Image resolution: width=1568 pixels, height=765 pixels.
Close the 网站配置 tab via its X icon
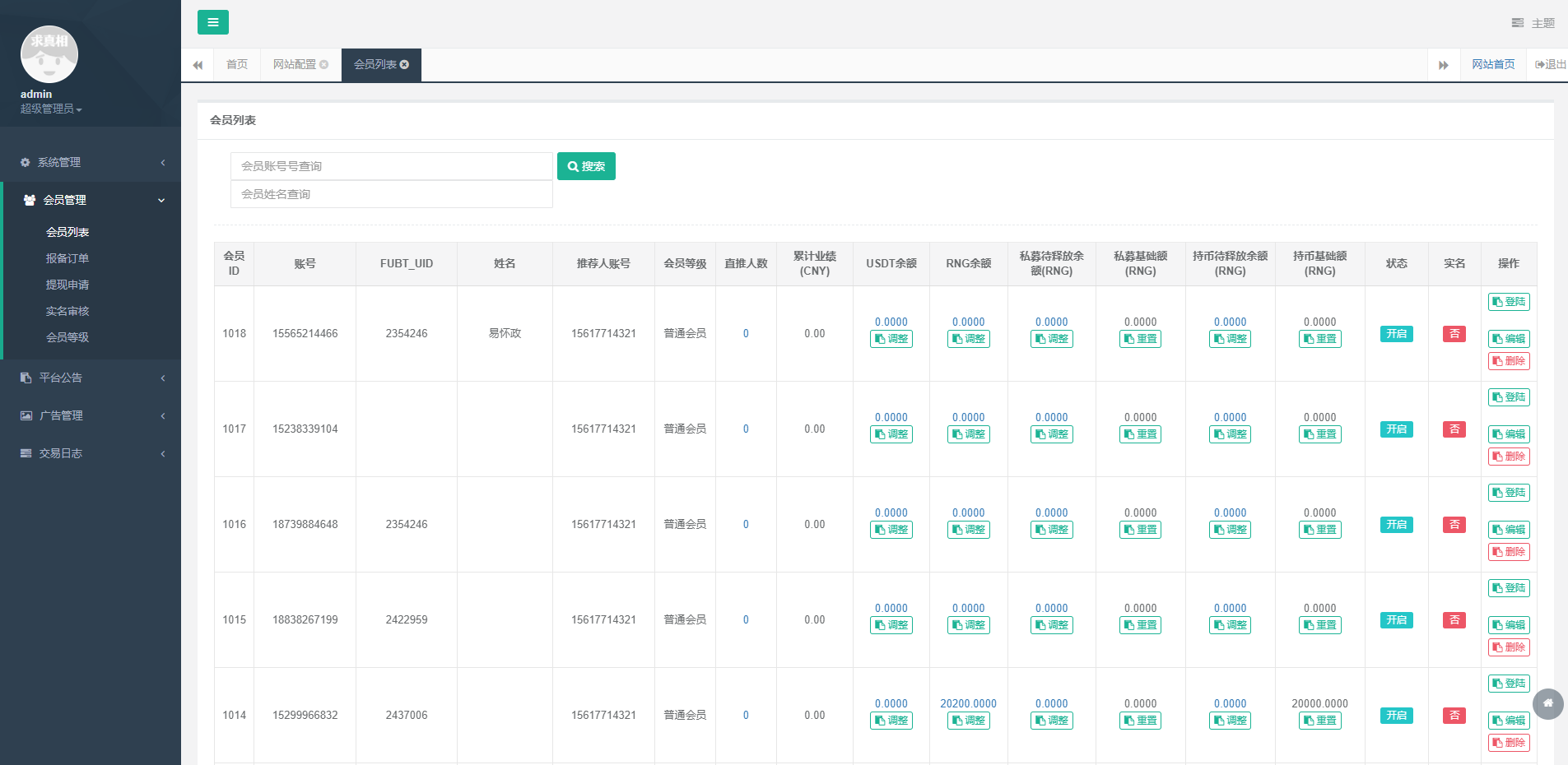pyautogui.click(x=324, y=65)
